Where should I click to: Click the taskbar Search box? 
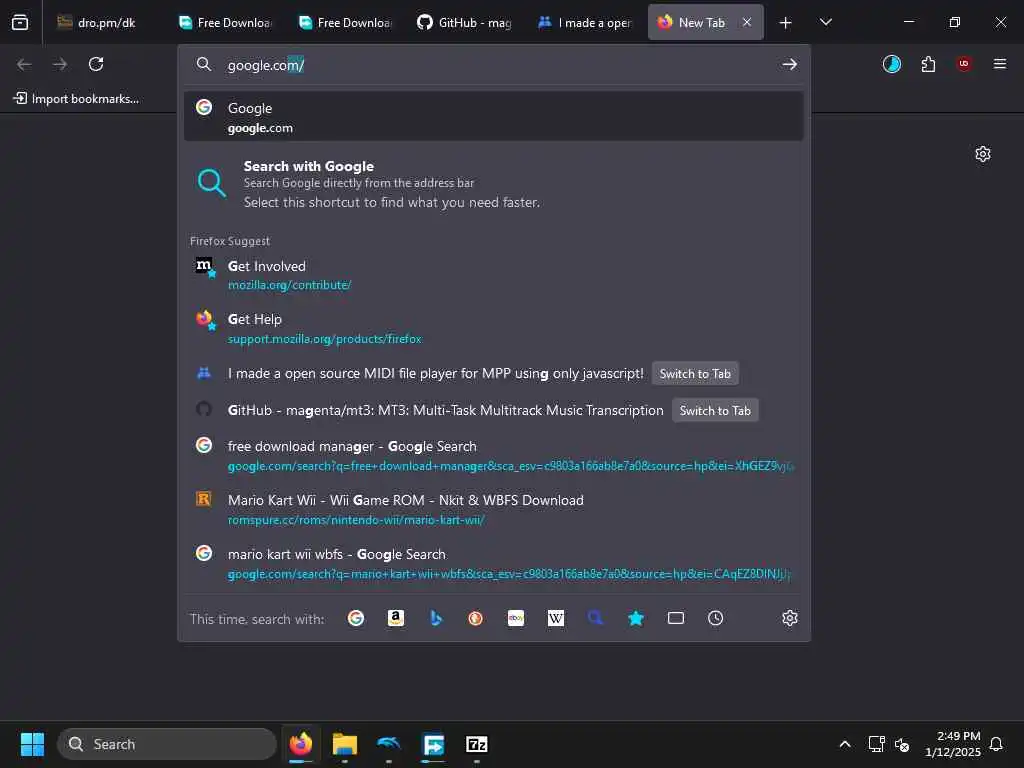(167, 744)
